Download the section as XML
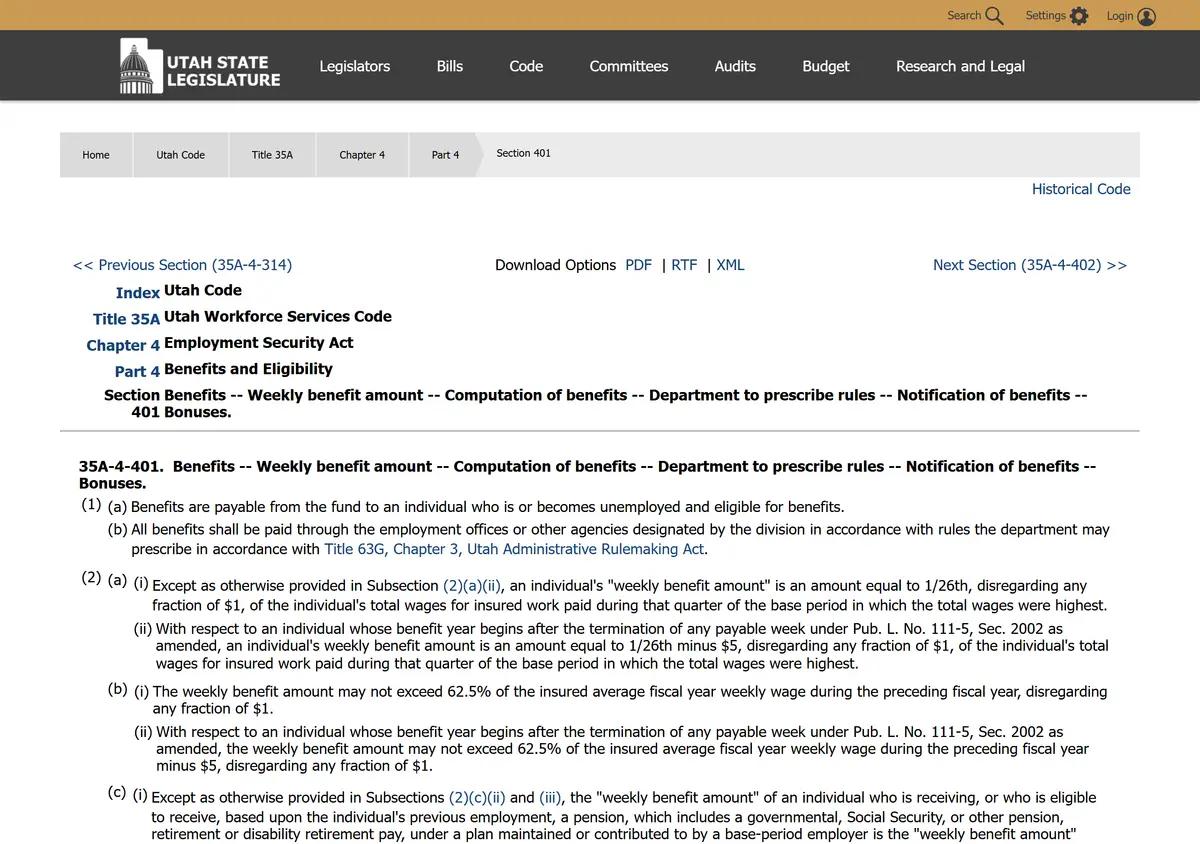This screenshot has width=1200, height=844. 730,265
